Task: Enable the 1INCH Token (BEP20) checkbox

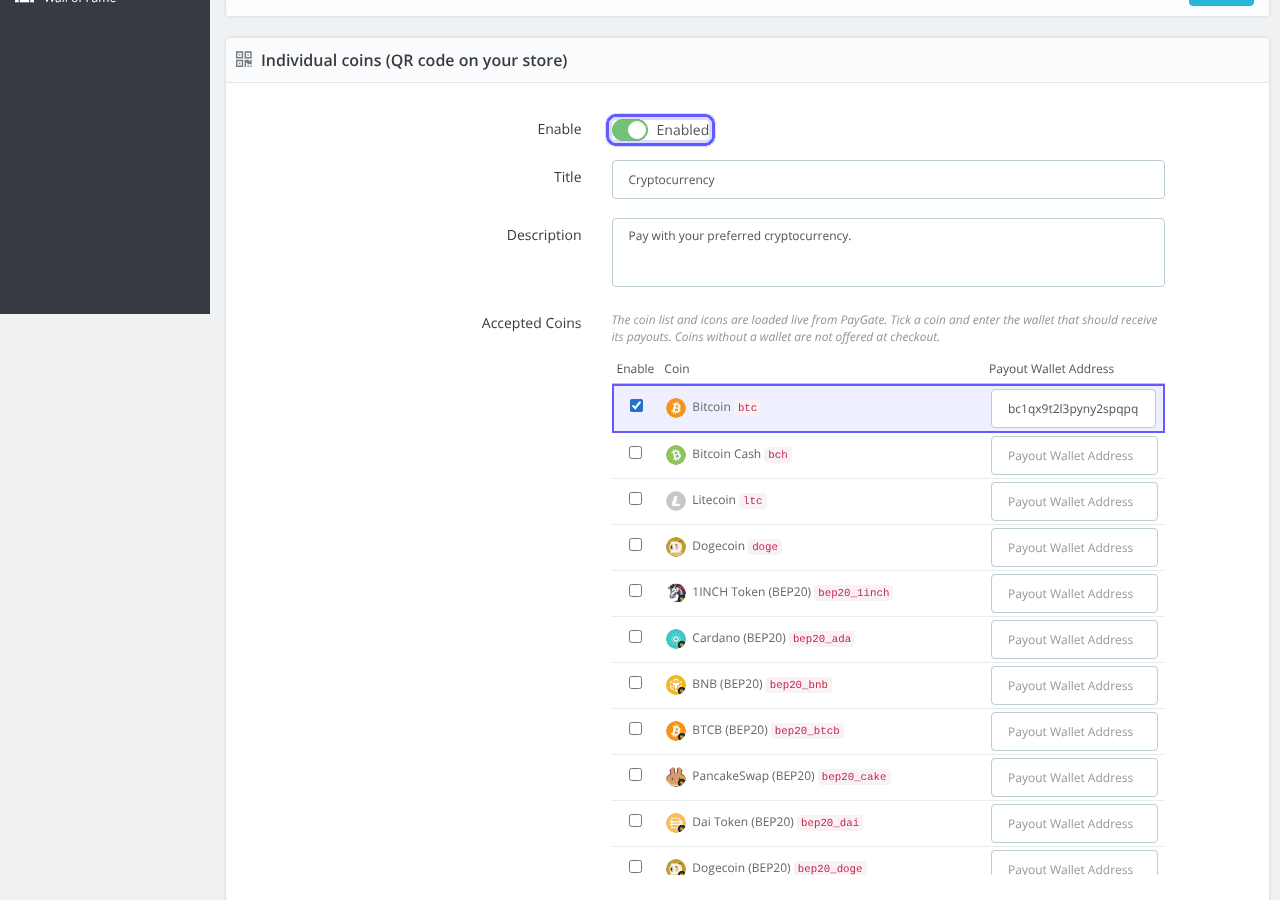Action: 635,590
